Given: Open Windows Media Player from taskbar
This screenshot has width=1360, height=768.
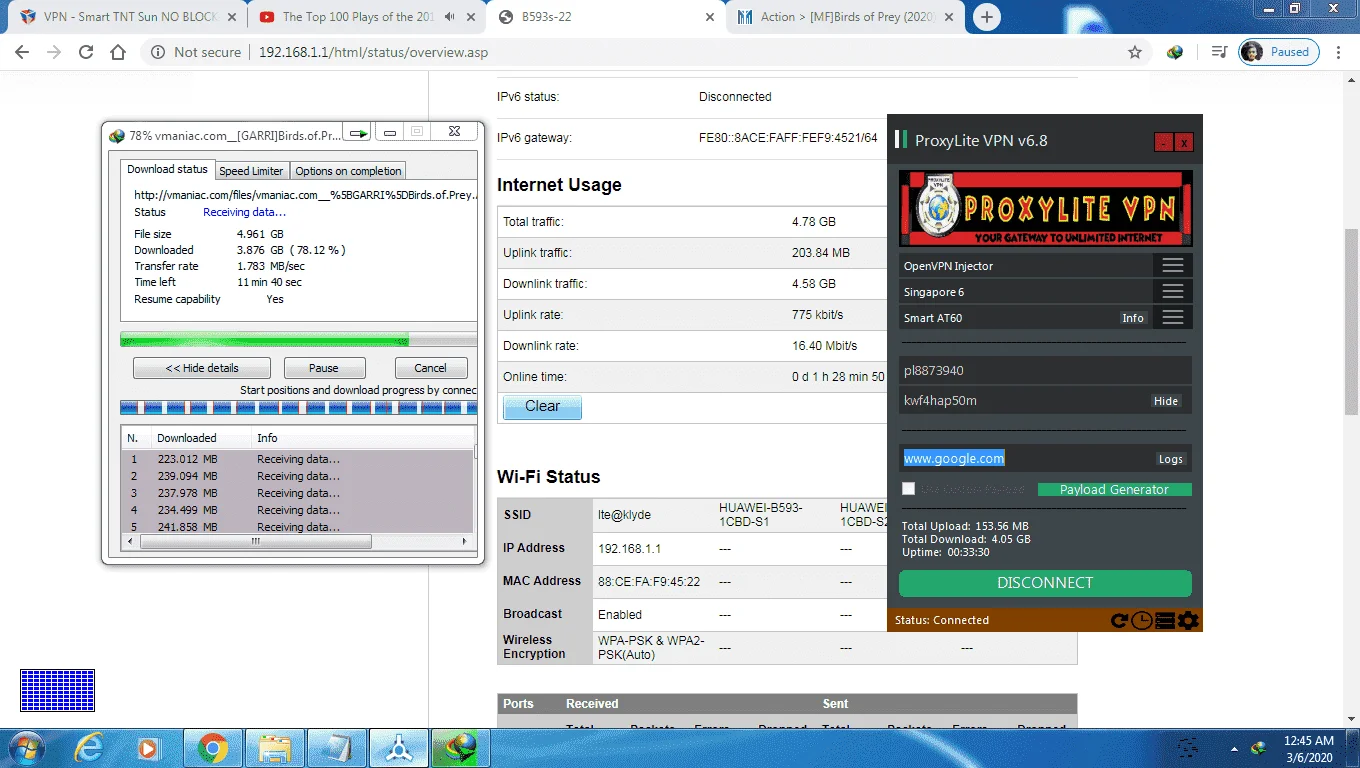Looking at the screenshot, I should click(x=150, y=747).
